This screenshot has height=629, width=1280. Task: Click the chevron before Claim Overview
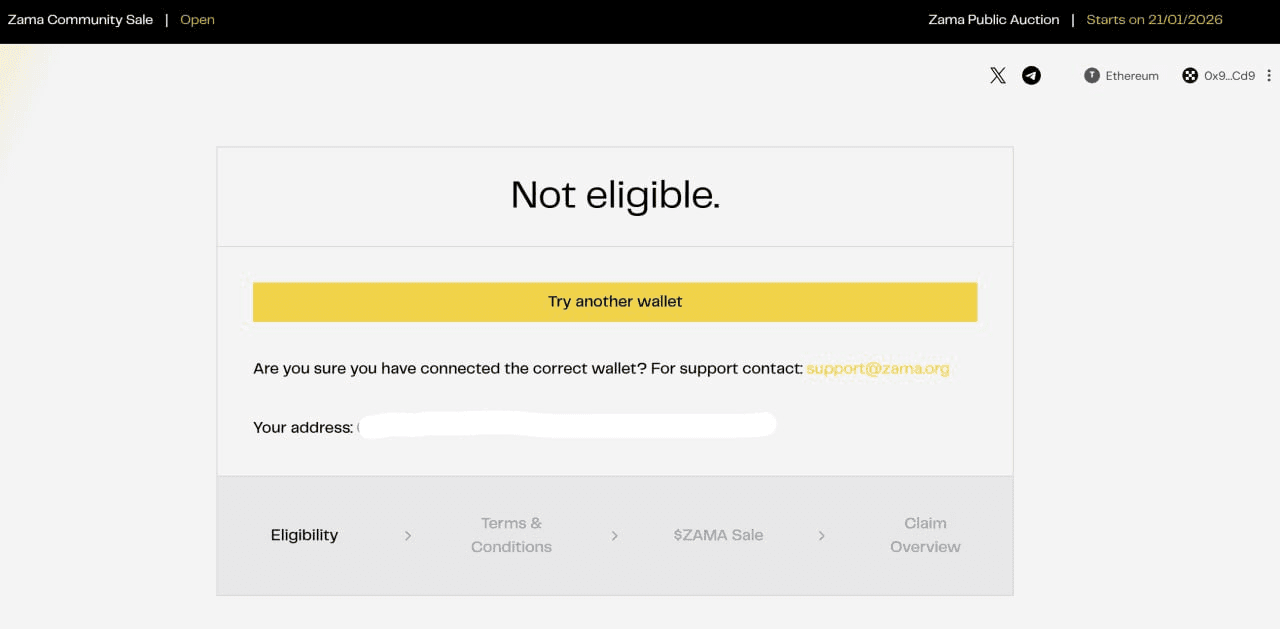(x=822, y=536)
